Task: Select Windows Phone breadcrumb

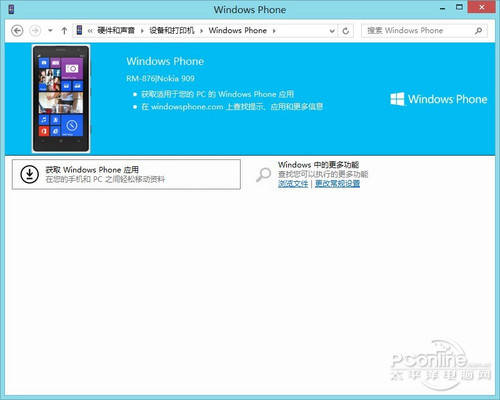Action: click(x=238, y=31)
